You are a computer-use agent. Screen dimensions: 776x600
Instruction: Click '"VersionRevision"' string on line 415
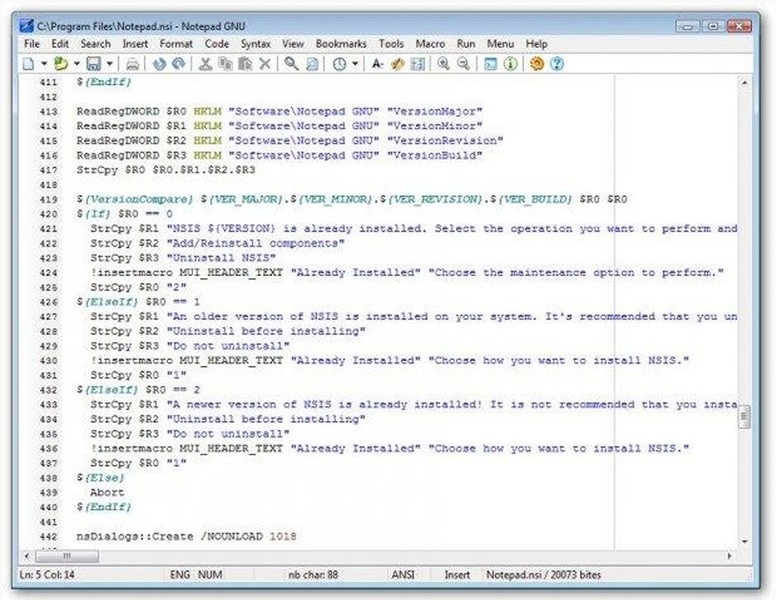445,141
